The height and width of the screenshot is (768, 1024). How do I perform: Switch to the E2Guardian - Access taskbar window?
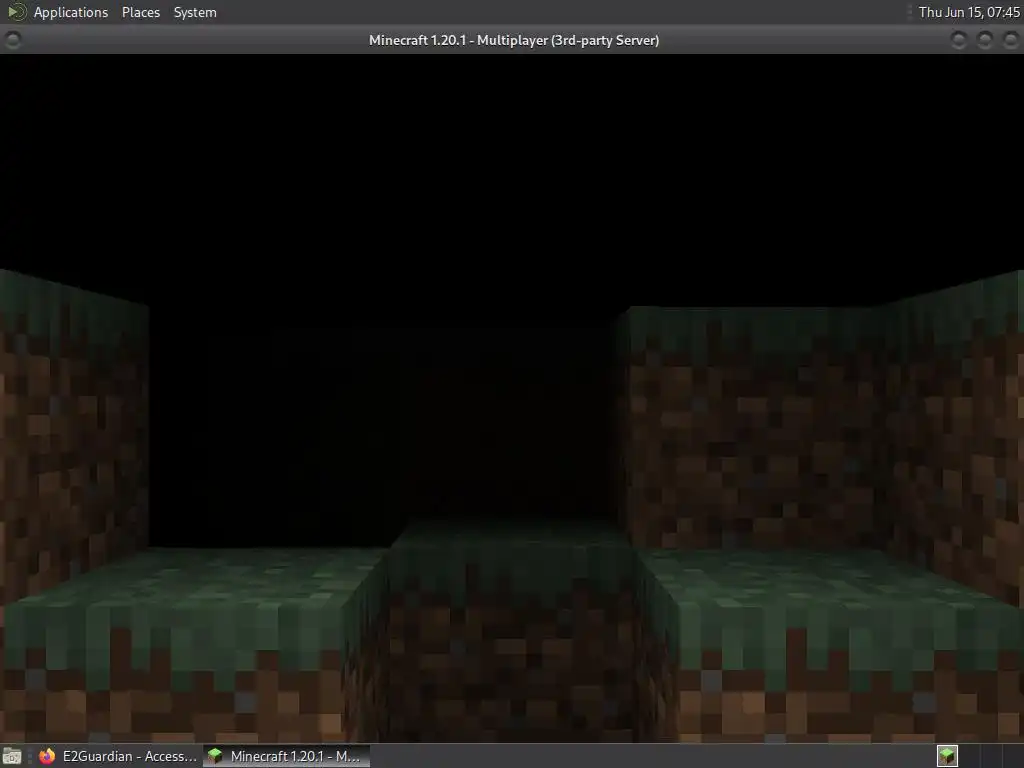coord(118,756)
